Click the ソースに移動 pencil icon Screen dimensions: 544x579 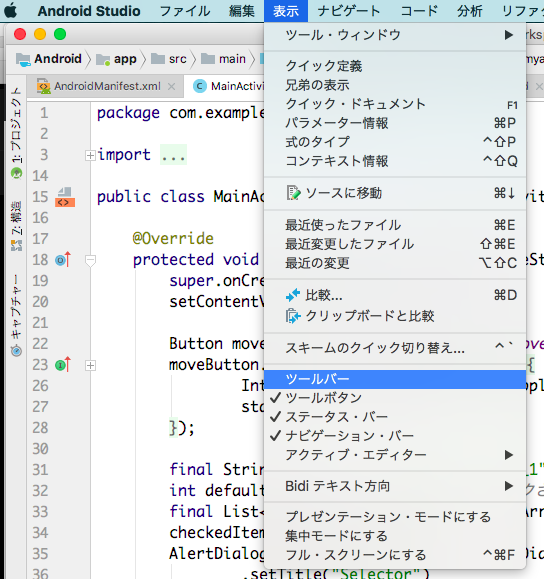[x=294, y=193]
